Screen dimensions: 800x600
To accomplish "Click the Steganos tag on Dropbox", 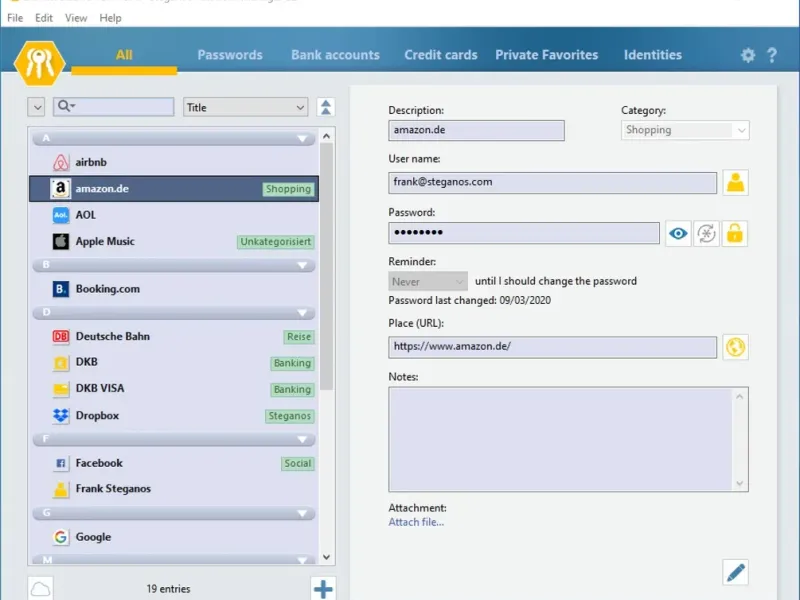I will point(289,416).
